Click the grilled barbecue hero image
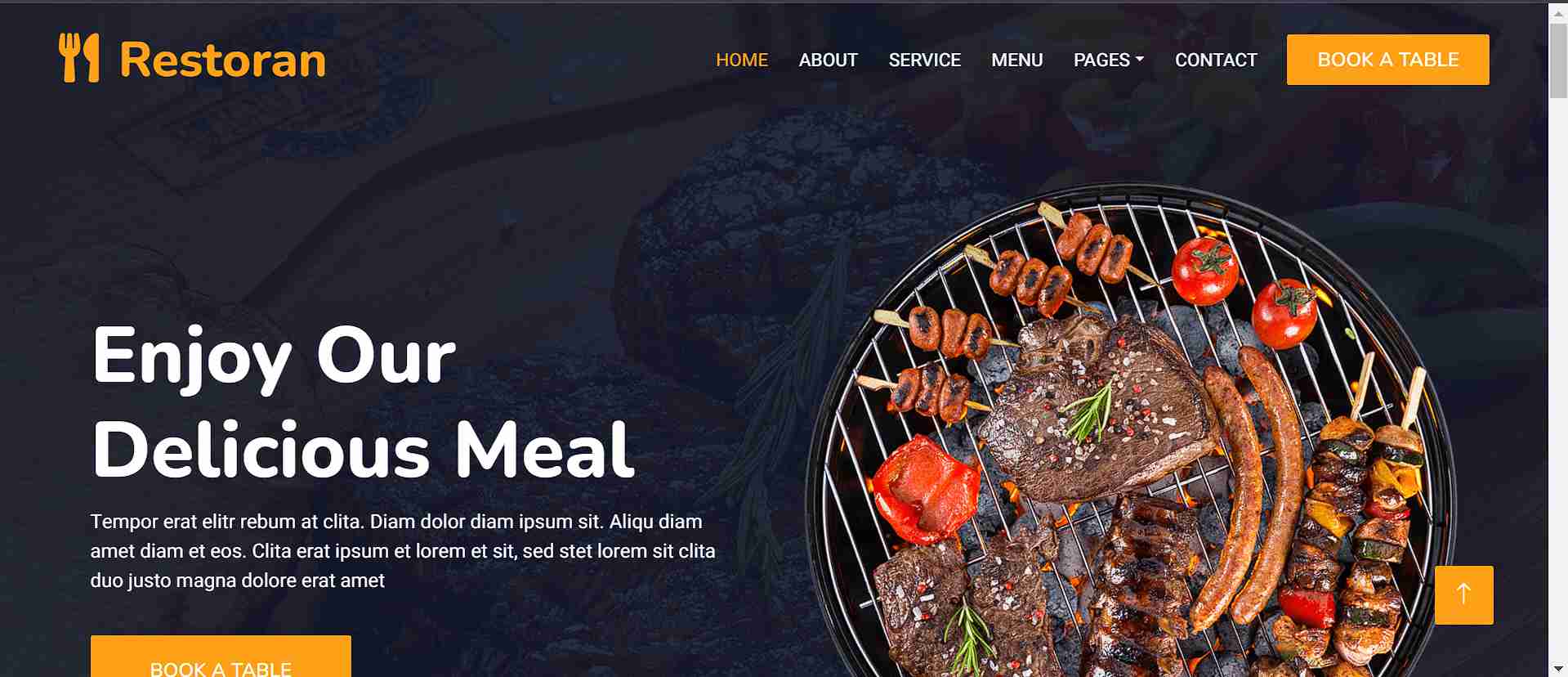Screen dimensions: 1568x677 [1132, 433]
